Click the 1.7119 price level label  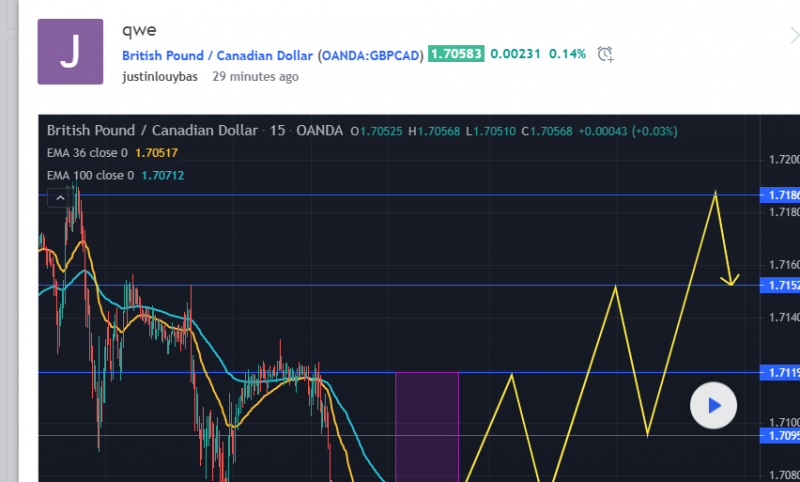click(781, 372)
